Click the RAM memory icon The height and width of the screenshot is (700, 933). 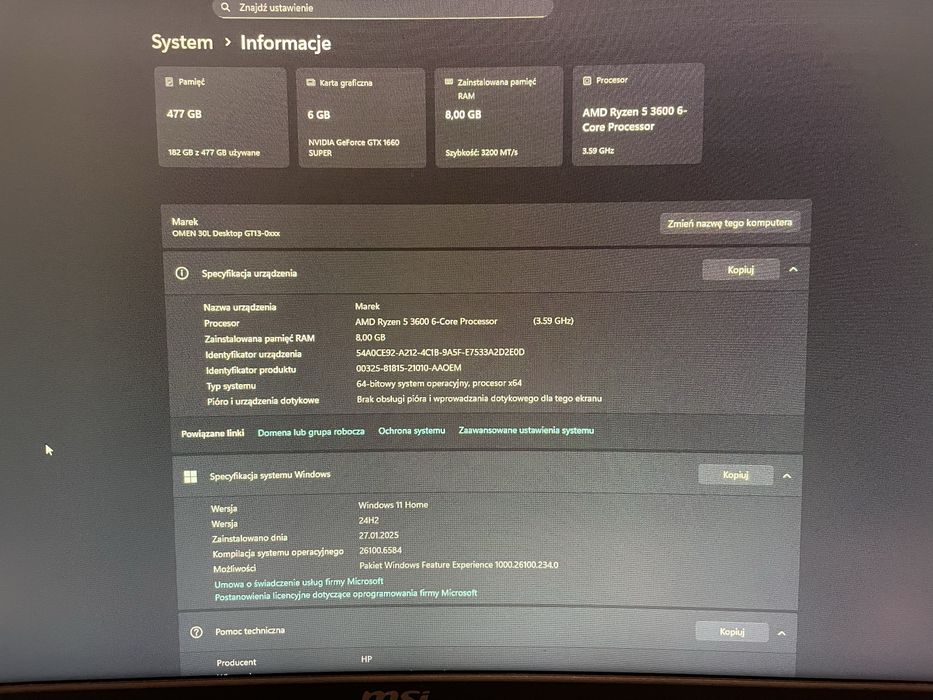(449, 82)
